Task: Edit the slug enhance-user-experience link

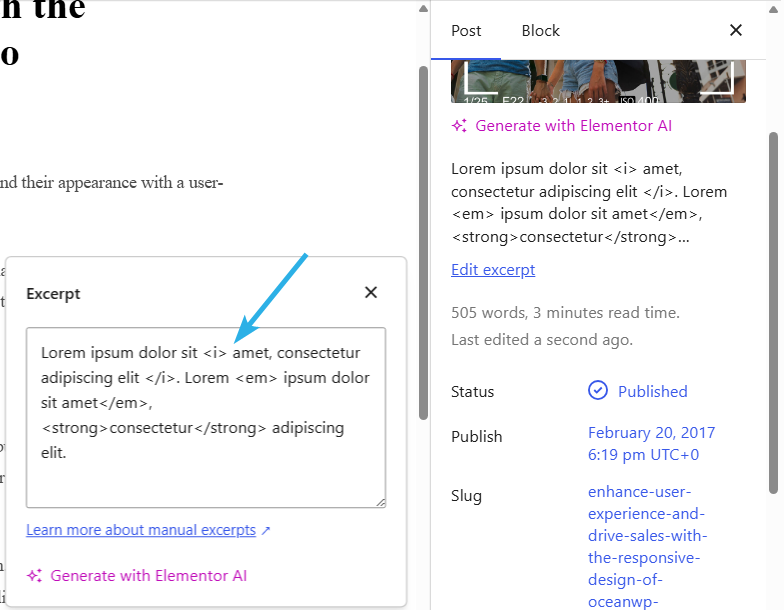Action: (x=647, y=546)
